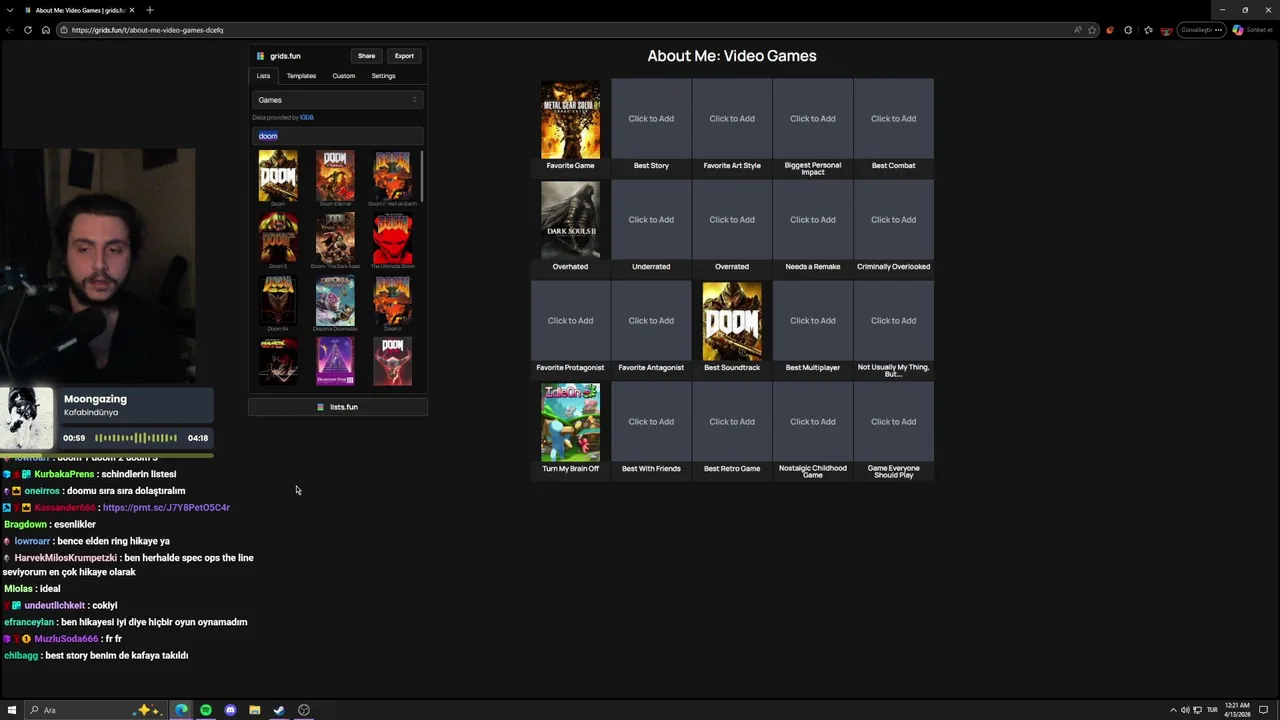Open the favorites list star icon

[1148, 30]
